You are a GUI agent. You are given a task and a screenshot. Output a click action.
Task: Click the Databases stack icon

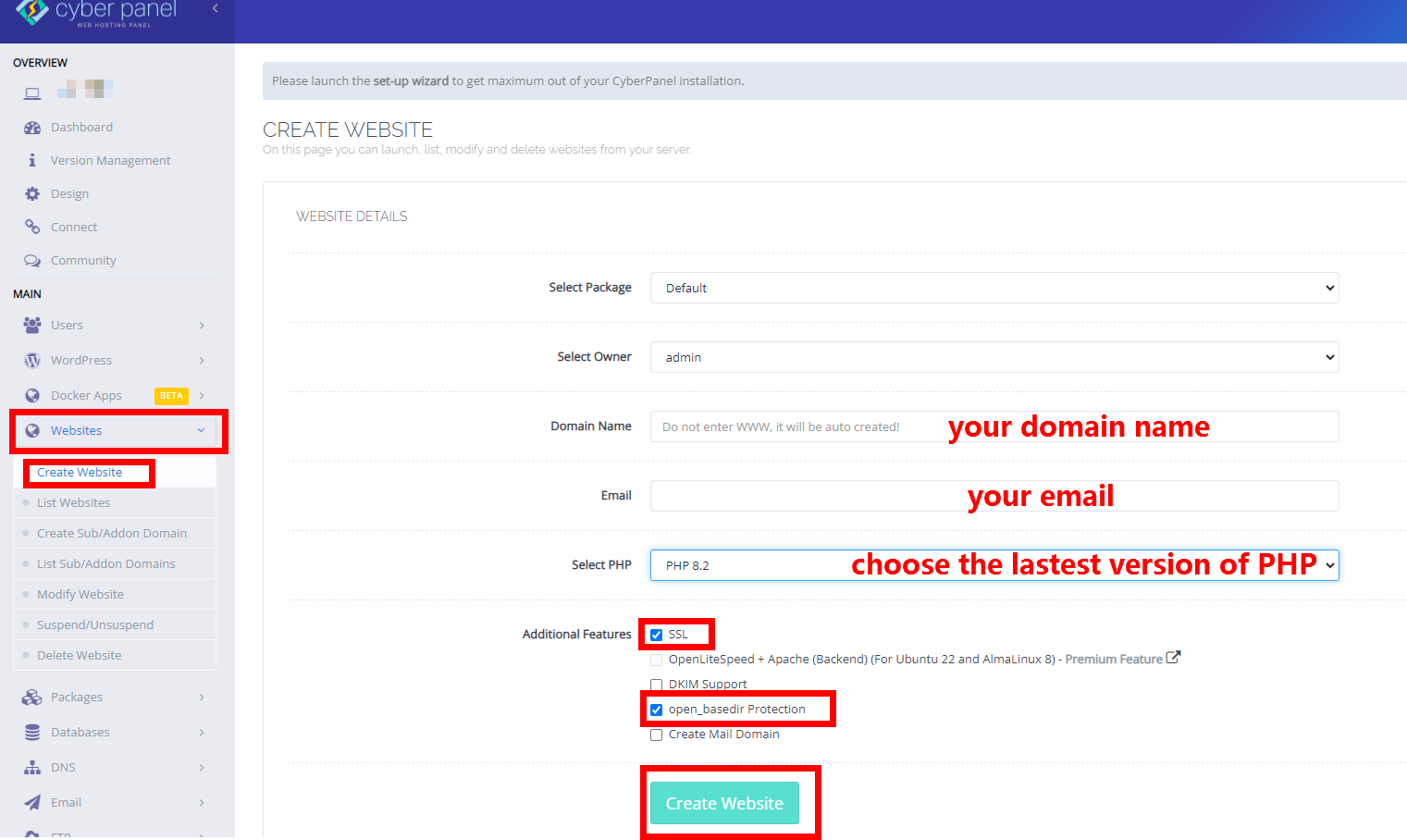[32, 733]
